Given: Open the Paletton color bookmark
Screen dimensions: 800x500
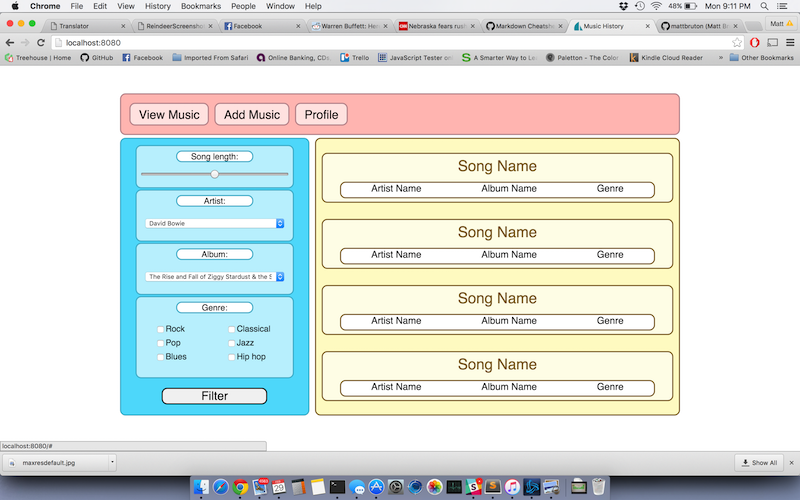Looking at the screenshot, I should (582, 58).
